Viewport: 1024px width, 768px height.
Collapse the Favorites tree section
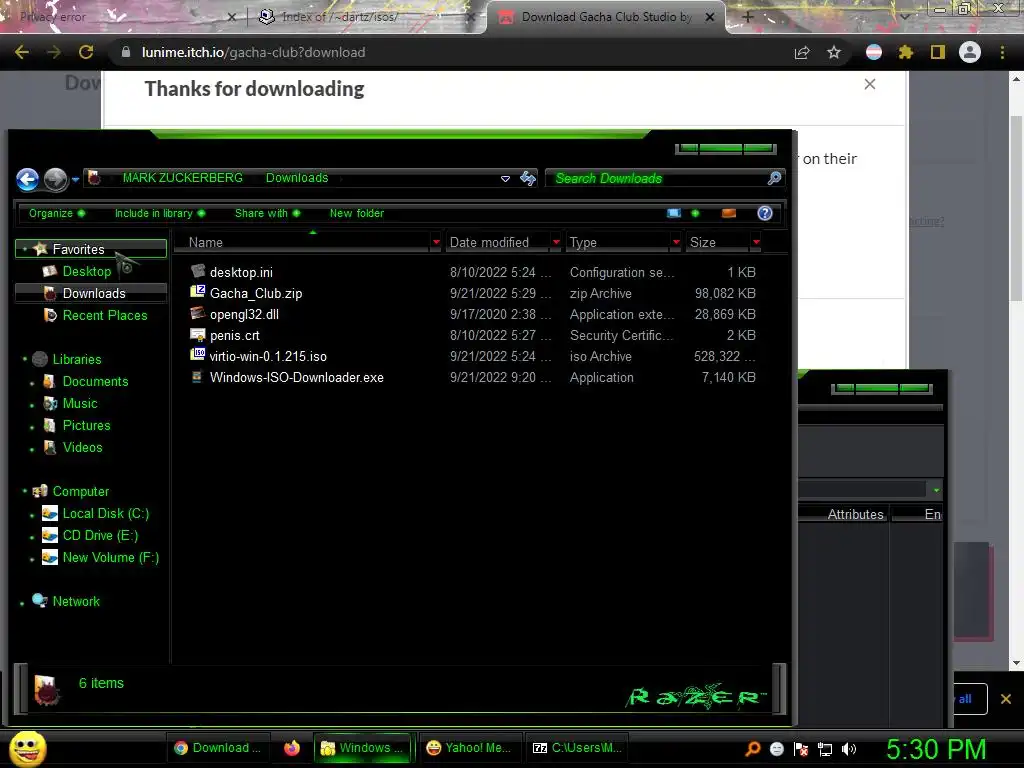pos(24,249)
